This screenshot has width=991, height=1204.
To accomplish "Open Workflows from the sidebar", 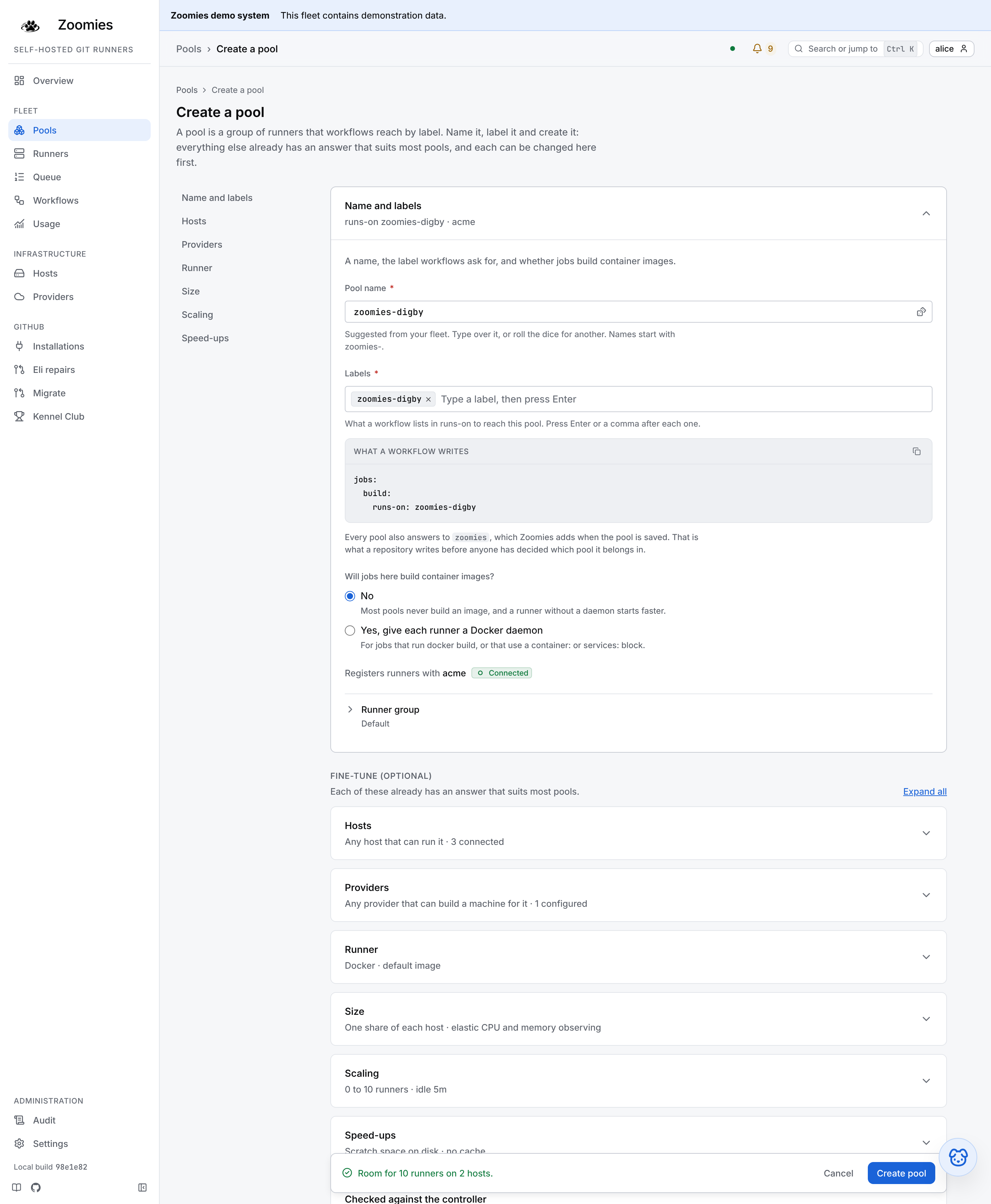I will click(x=79, y=200).
